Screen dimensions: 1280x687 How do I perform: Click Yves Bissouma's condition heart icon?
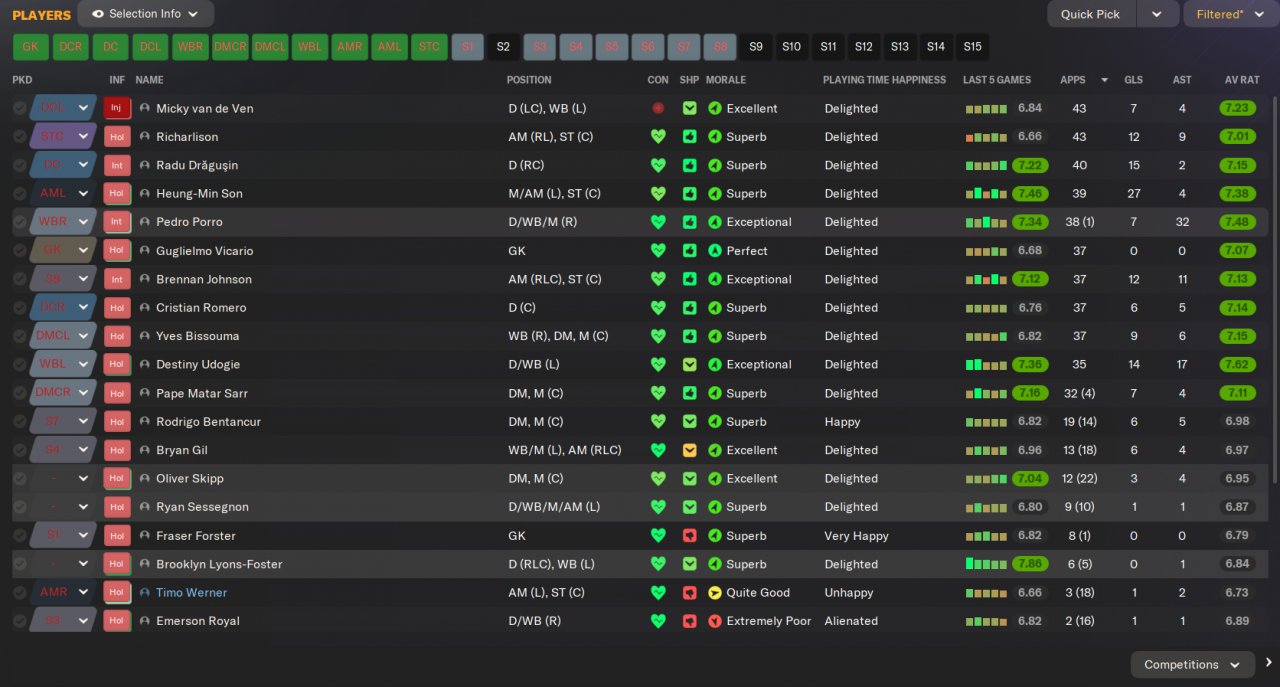tap(658, 336)
